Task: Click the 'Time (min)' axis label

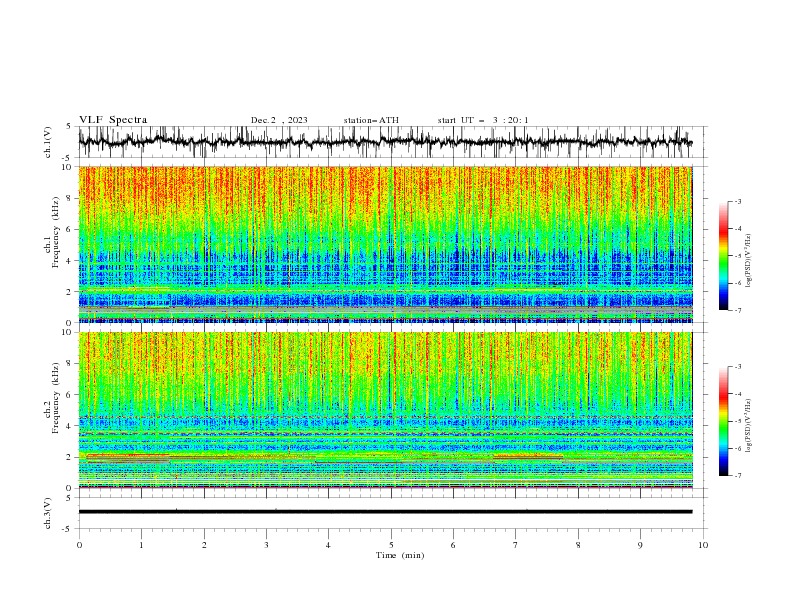Action: [x=400, y=555]
